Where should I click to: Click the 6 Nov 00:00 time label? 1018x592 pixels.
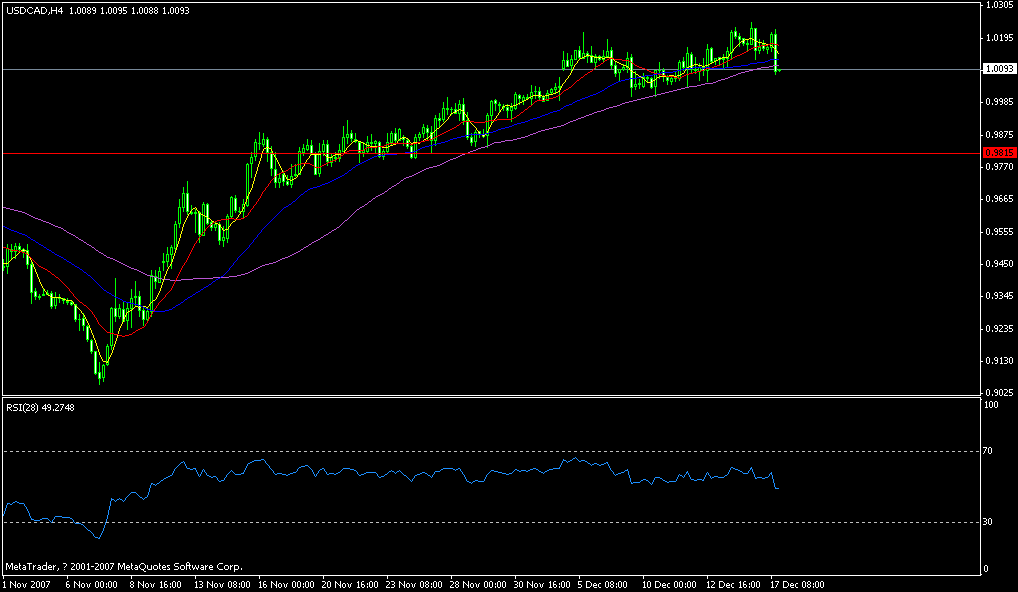[92, 584]
